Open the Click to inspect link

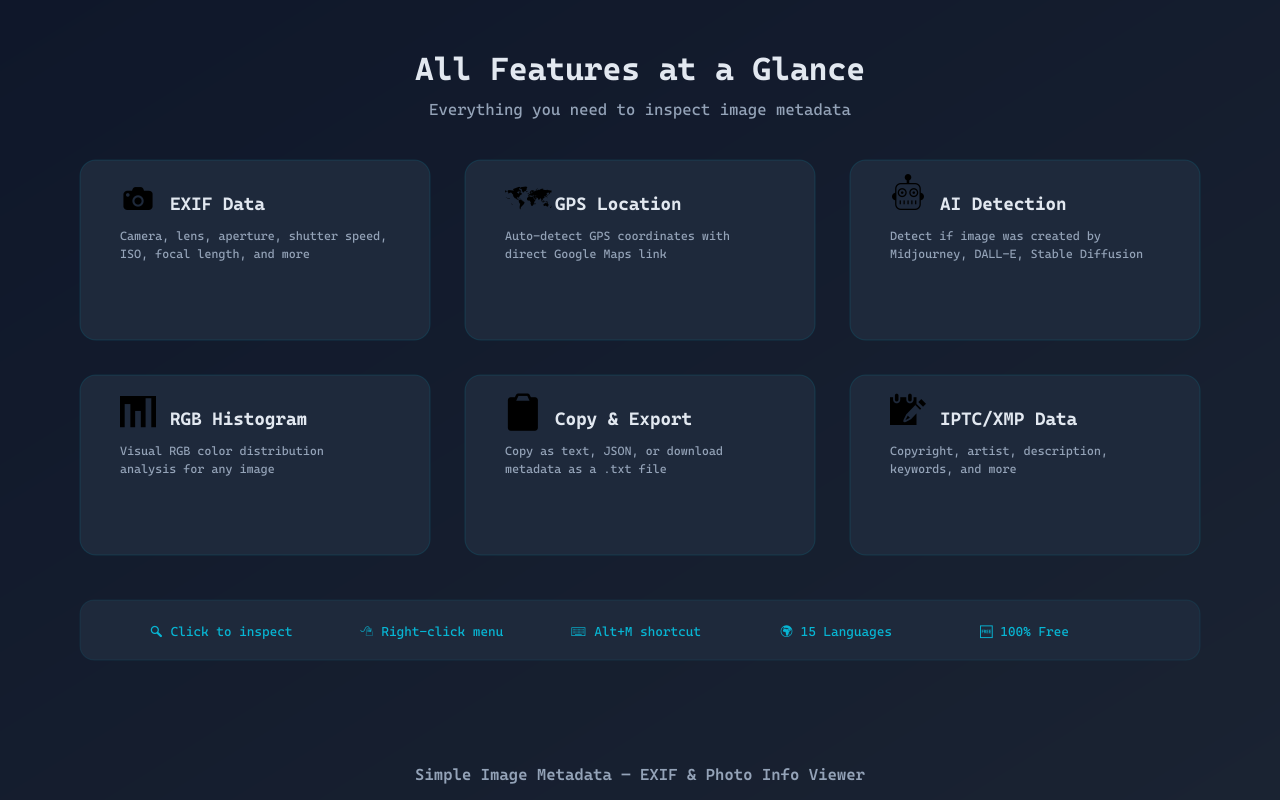pos(231,631)
